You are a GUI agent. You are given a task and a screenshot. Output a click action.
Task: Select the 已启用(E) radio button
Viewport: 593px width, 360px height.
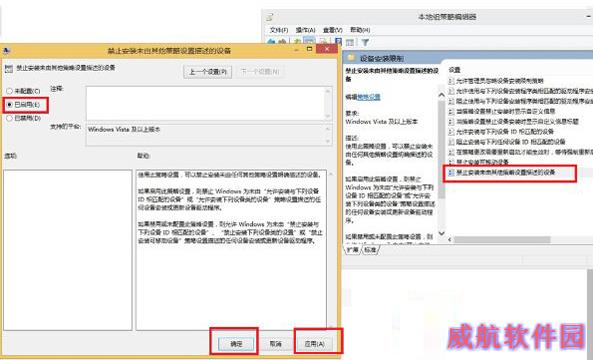coord(9,105)
